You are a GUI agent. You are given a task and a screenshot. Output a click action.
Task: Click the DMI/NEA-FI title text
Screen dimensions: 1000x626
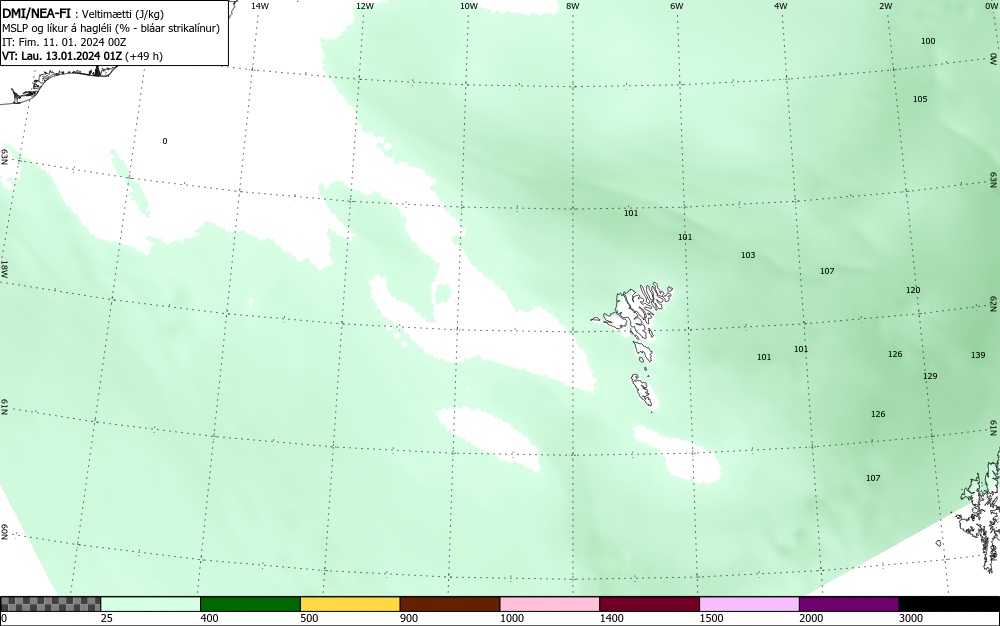tap(36, 14)
